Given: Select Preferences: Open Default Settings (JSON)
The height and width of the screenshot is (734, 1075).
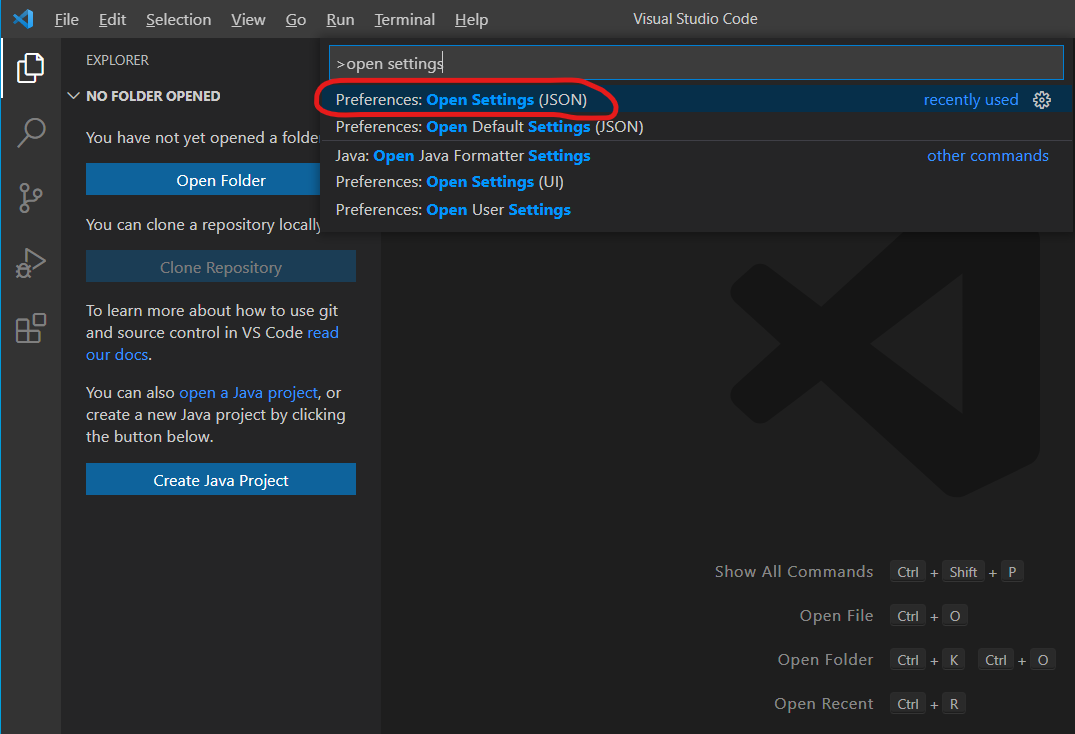Looking at the screenshot, I should click(x=489, y=127).
